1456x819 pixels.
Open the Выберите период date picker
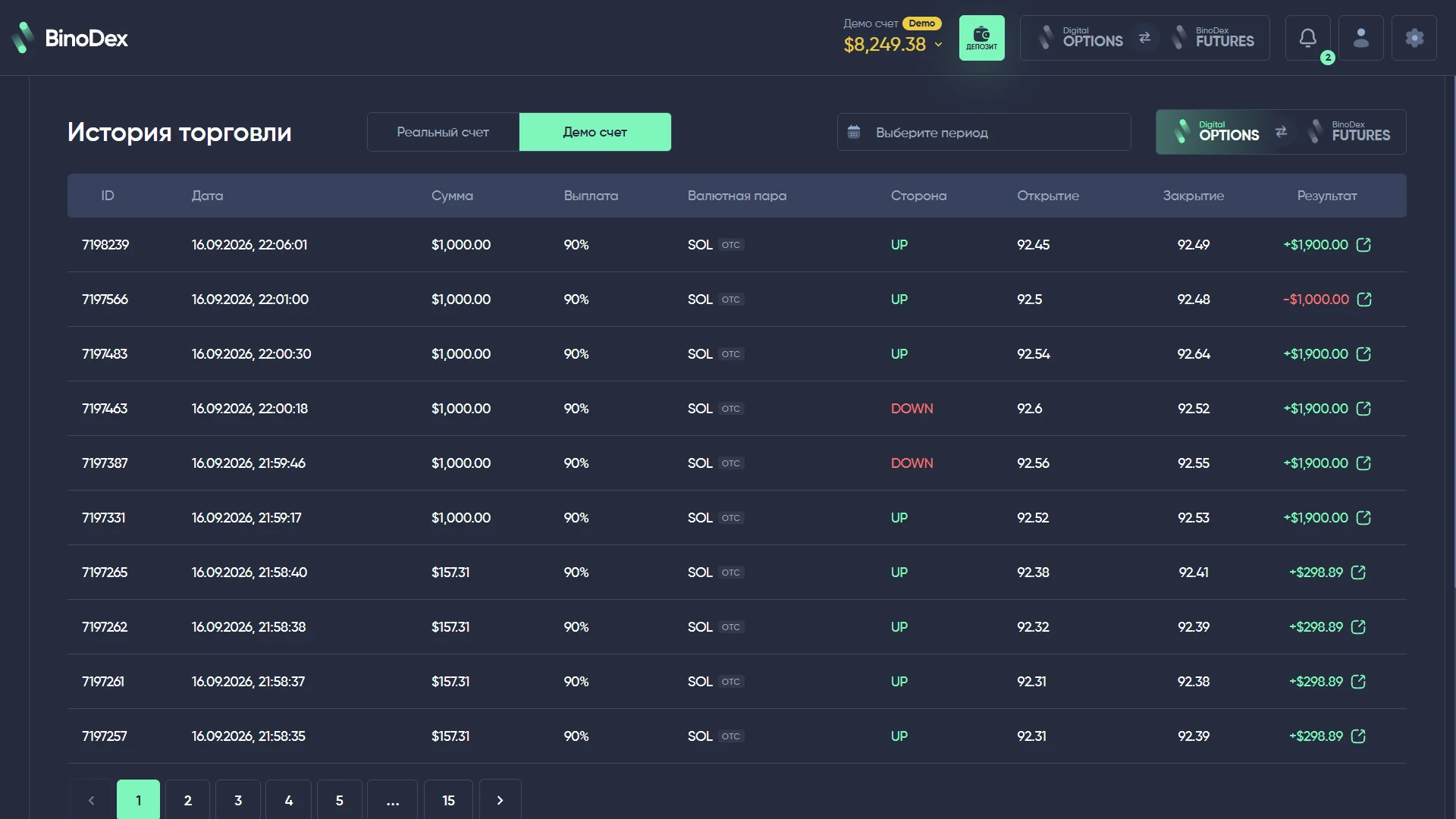(x=984, y=132)
